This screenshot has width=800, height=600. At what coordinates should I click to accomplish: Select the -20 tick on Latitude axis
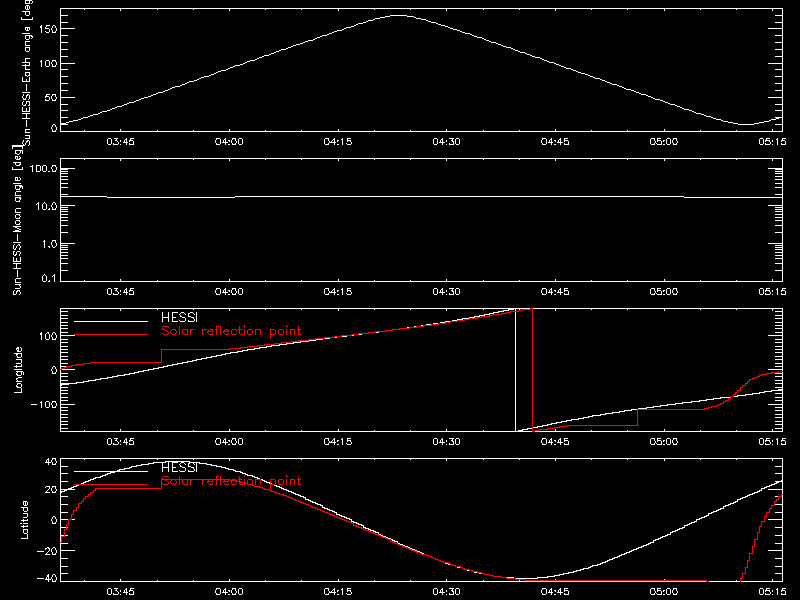(x=47, y=551)
